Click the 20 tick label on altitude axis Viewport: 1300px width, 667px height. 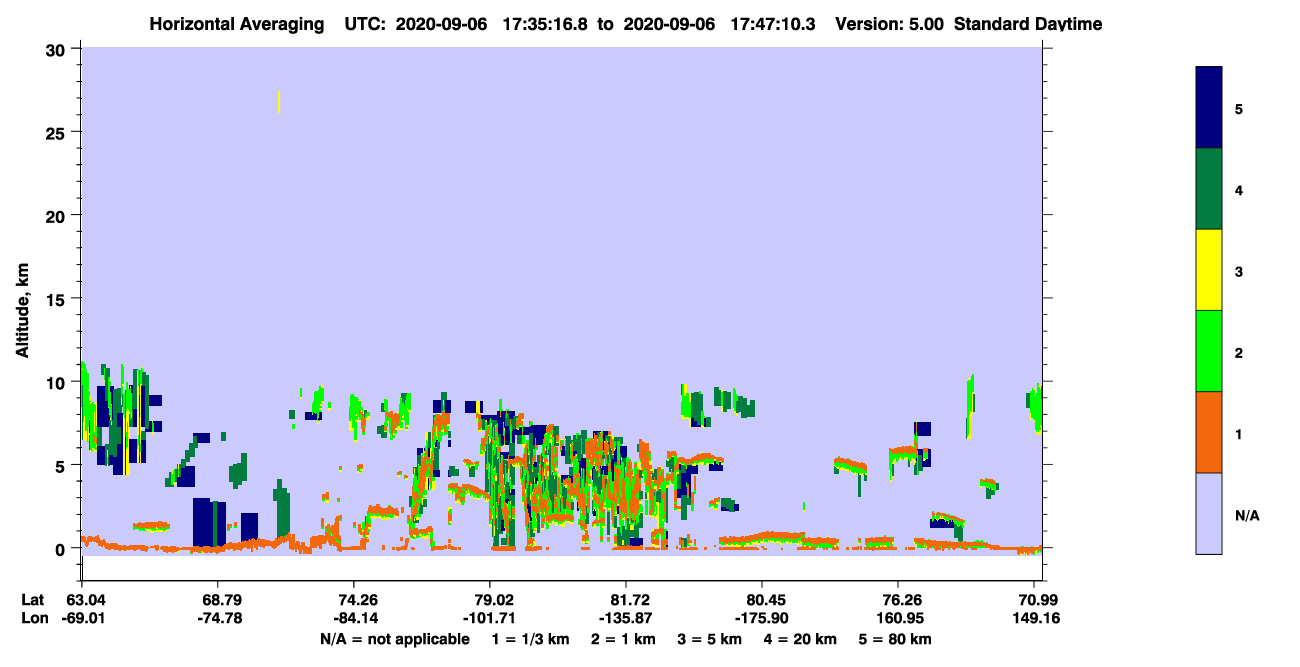[57, 215]
